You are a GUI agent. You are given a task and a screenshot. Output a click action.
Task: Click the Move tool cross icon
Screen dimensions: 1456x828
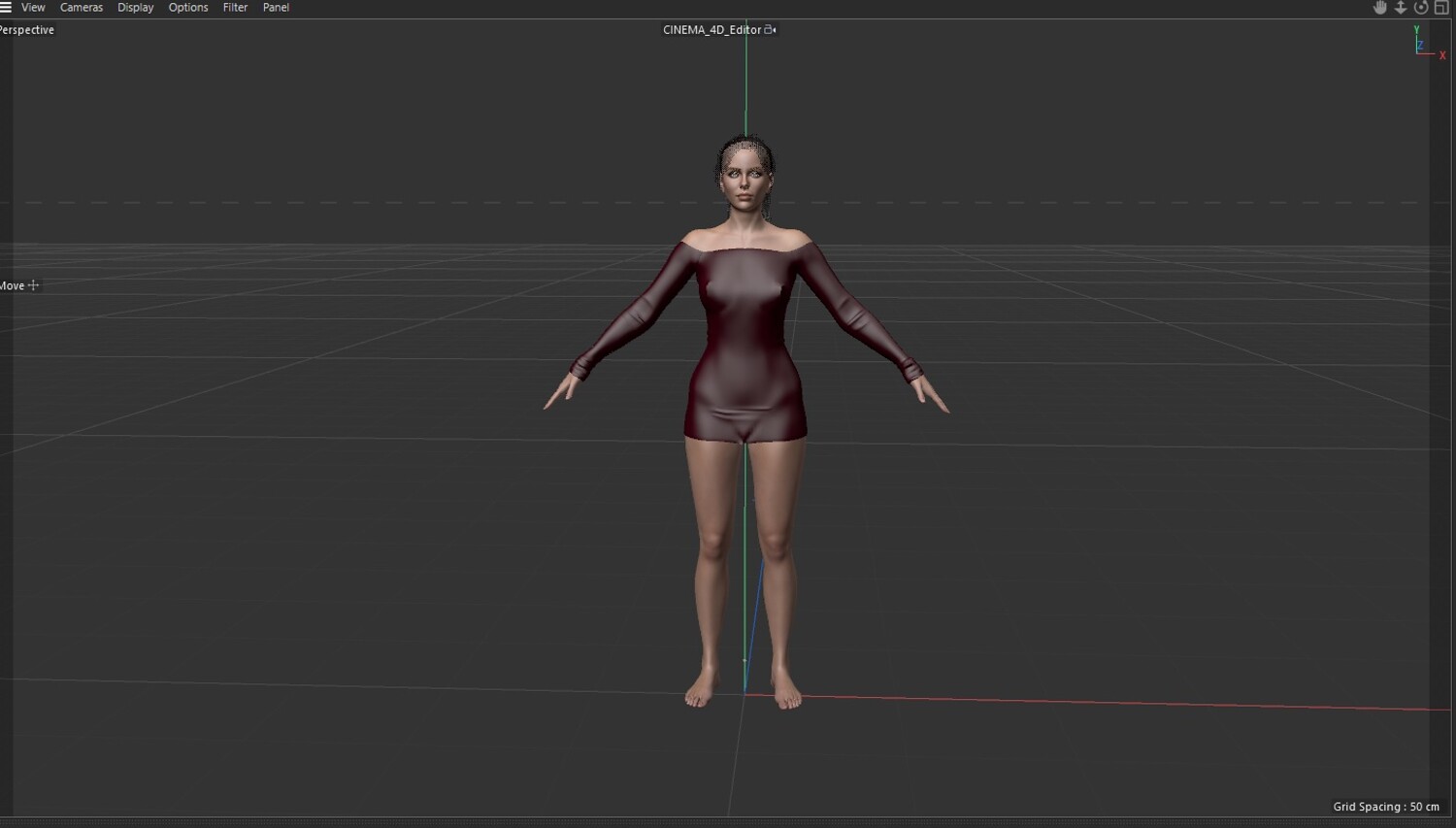coord(34,285)
